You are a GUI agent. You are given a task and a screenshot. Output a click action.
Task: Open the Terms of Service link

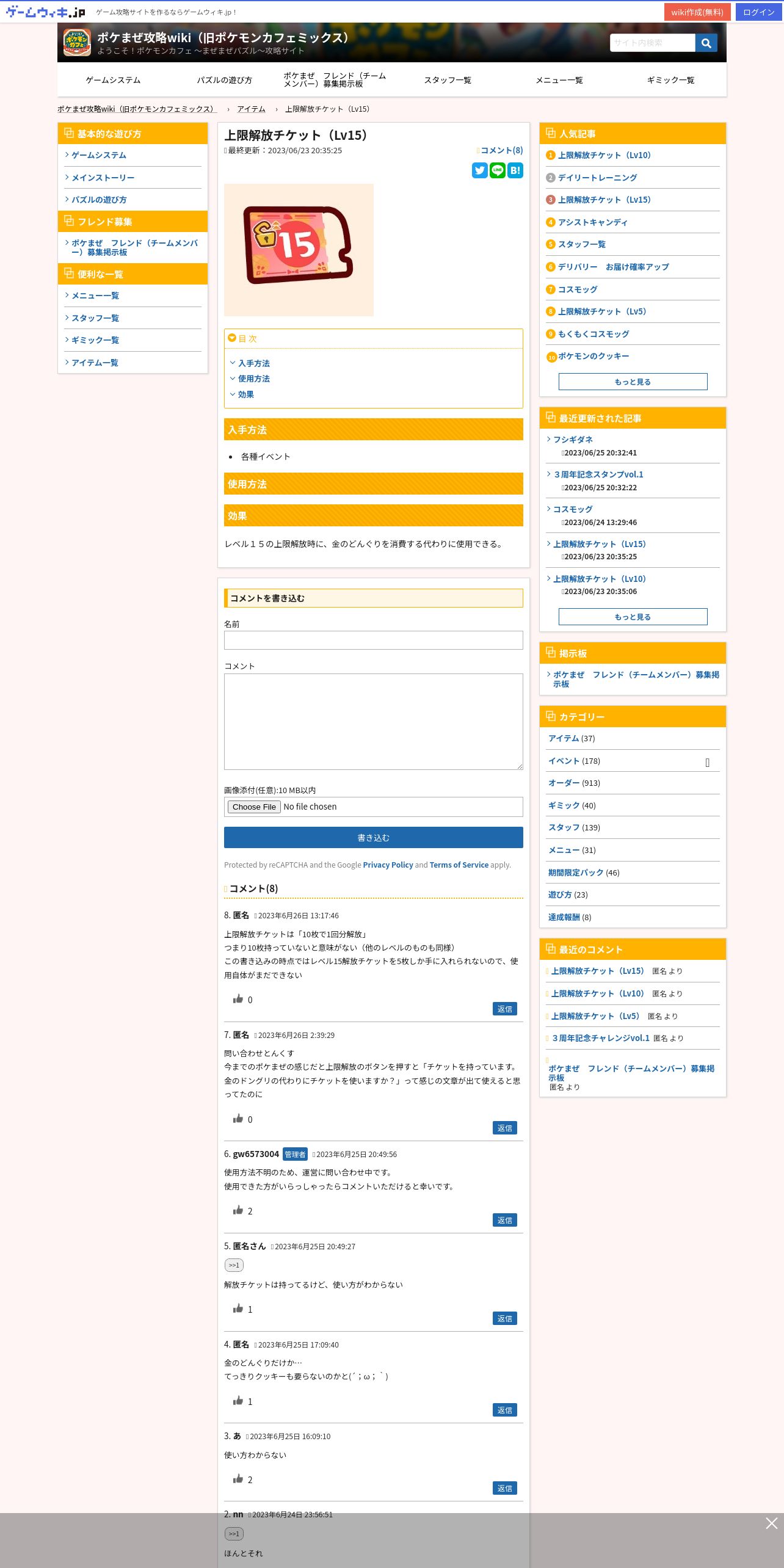[x=459, y=865]
